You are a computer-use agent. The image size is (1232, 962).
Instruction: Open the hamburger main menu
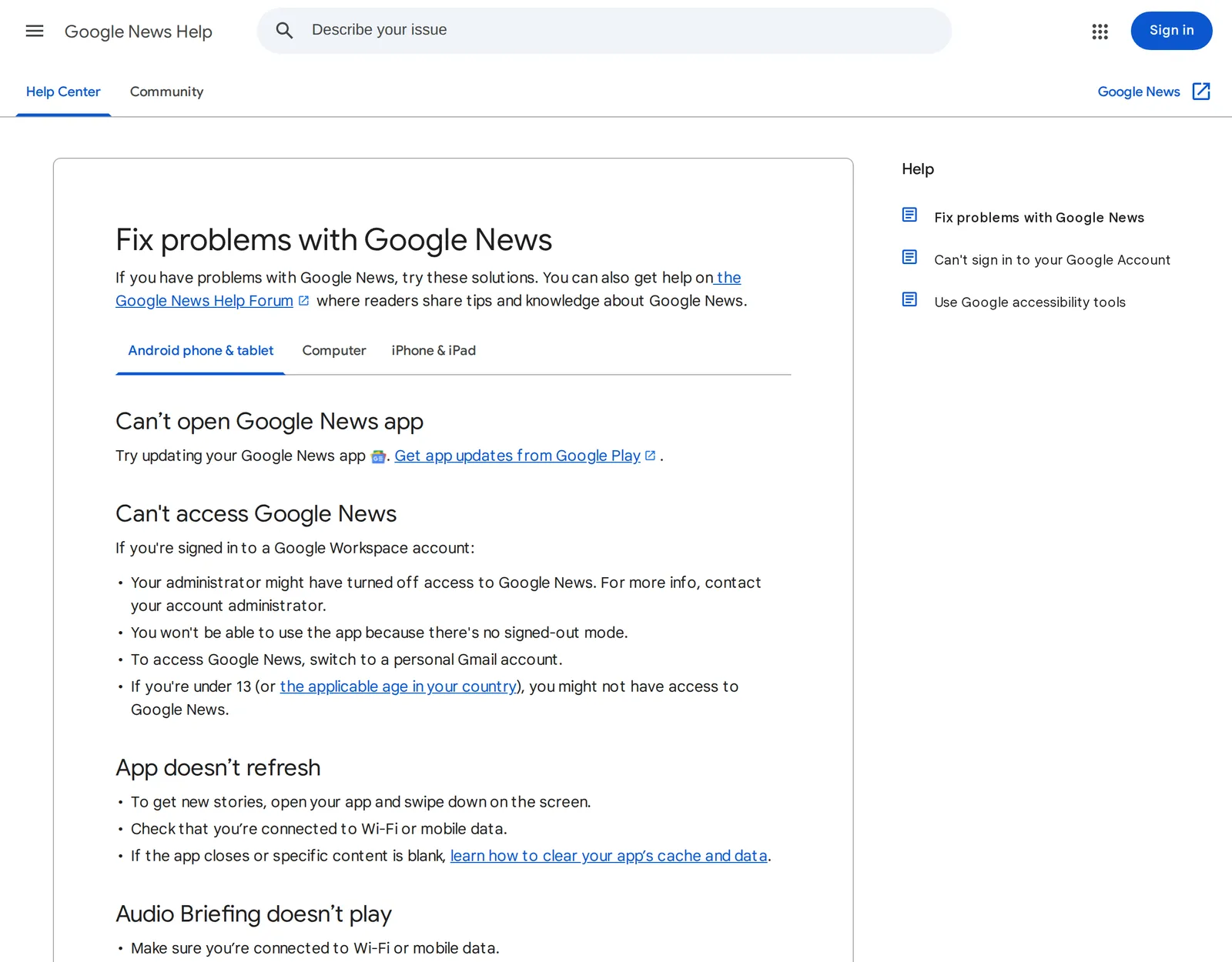point(35,31)
